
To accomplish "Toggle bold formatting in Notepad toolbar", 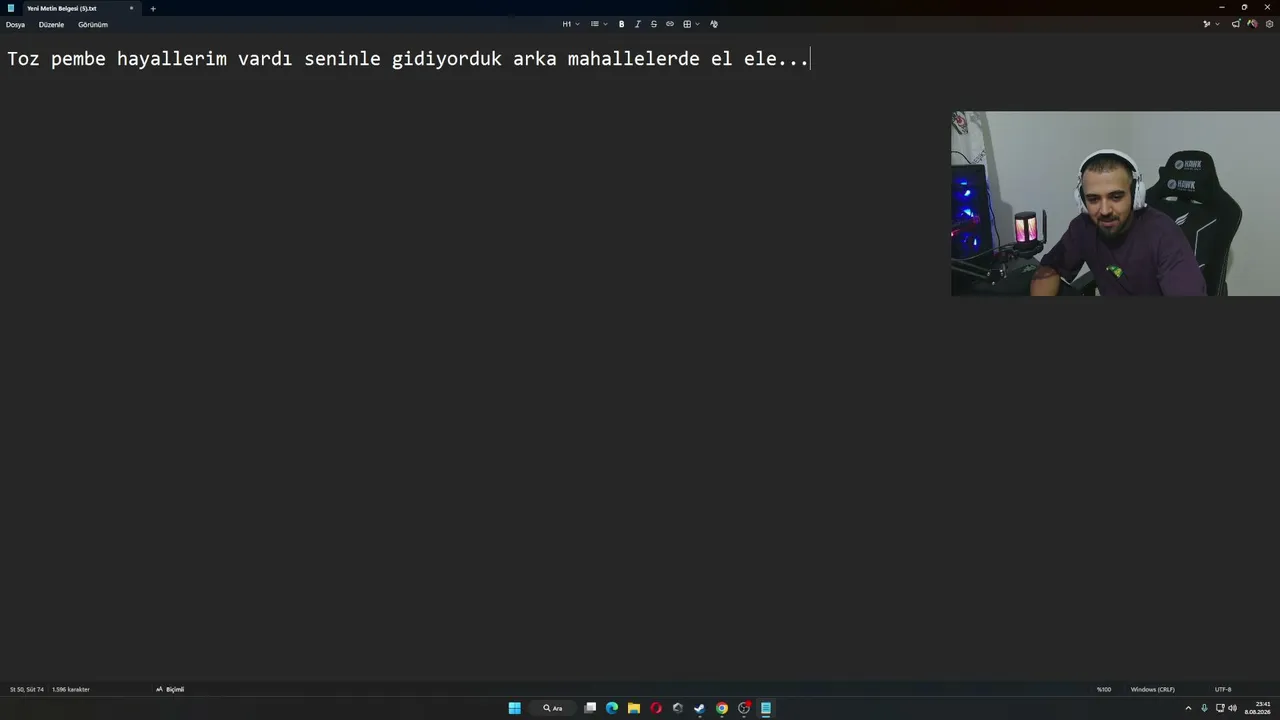I will pyautogui.click(x=621, y=24).
